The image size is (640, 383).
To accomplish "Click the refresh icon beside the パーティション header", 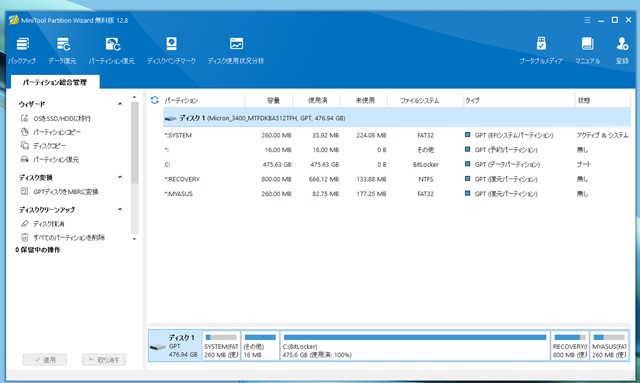I will point(155,100).
